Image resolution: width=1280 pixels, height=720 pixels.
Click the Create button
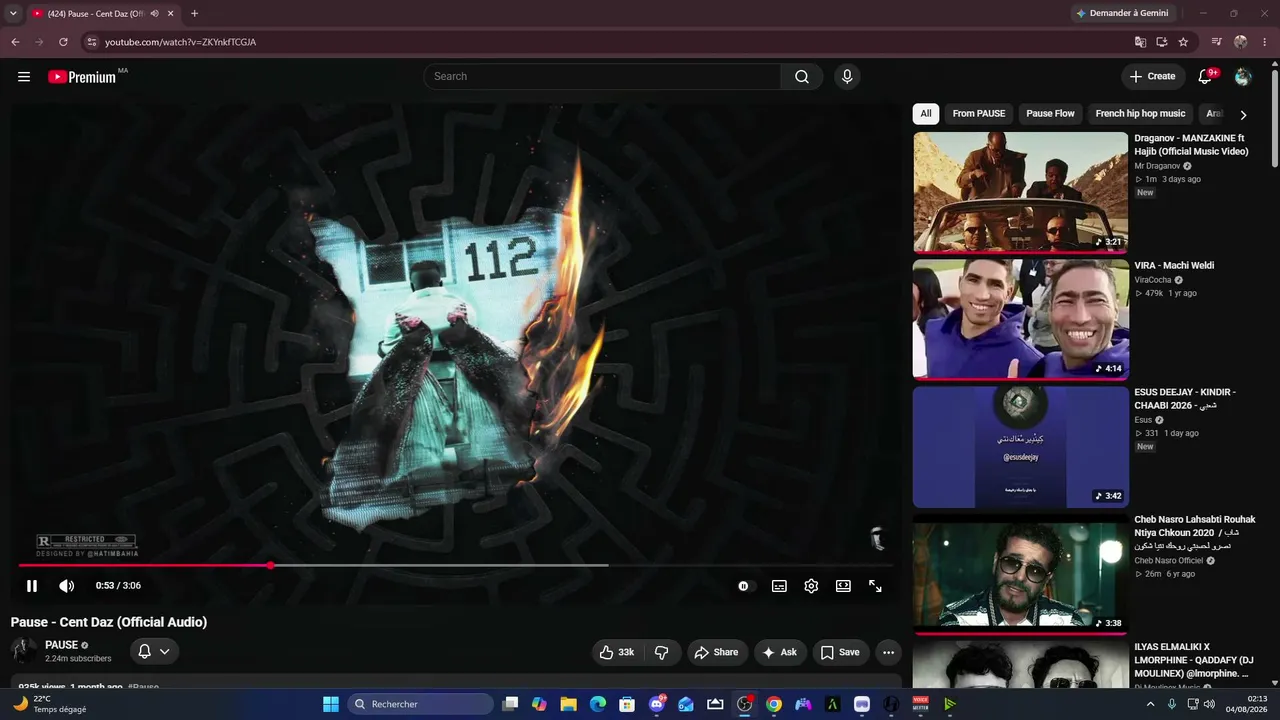(x=1152, y=76)
